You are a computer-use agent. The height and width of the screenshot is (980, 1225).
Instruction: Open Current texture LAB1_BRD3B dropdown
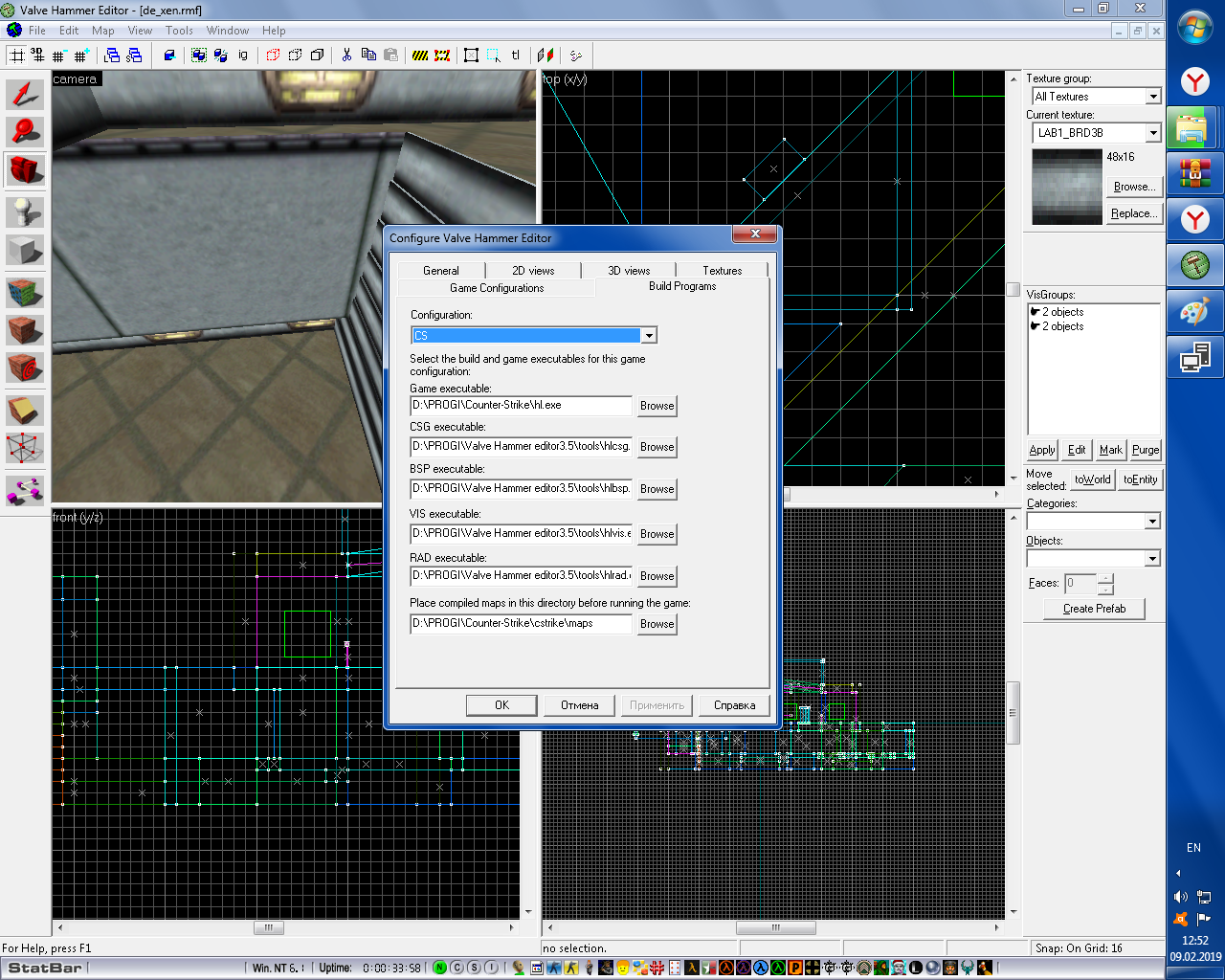[1153, 133]
